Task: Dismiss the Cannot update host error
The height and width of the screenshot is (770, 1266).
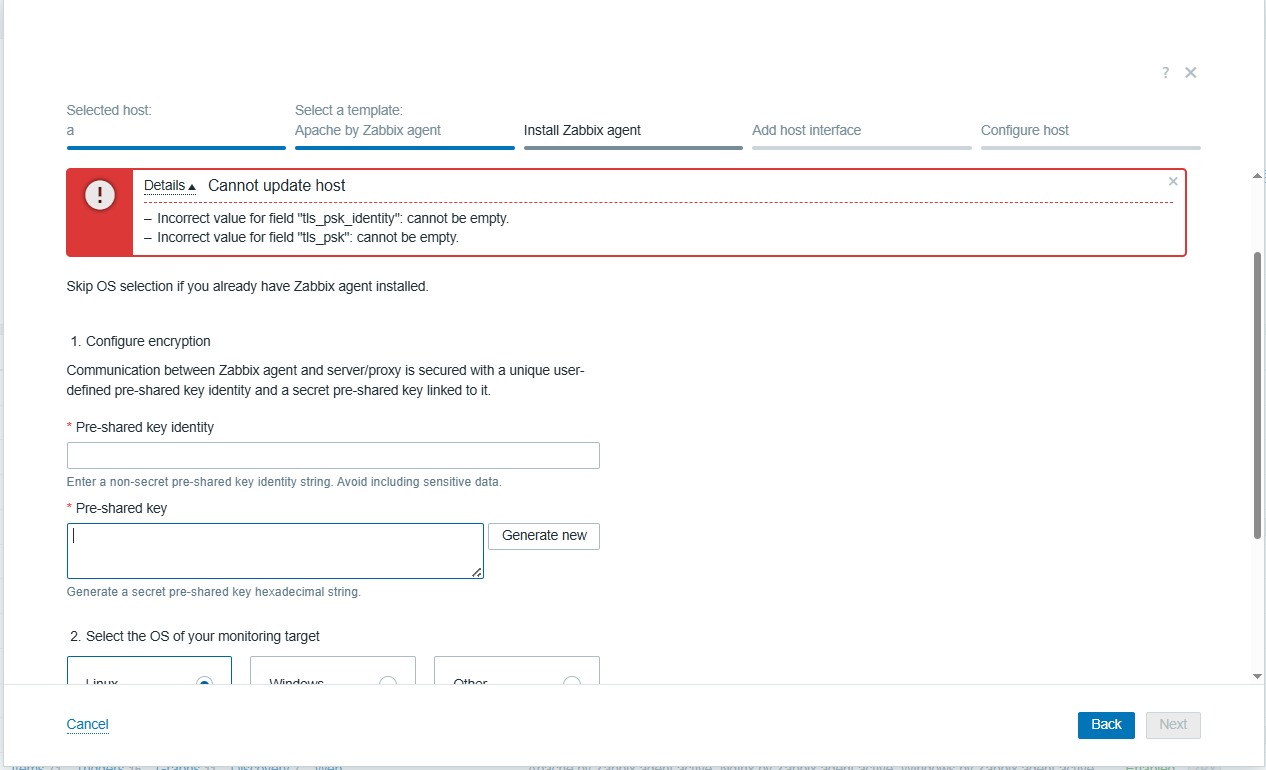Action: pyautogui.click(x=1173, y=182)
